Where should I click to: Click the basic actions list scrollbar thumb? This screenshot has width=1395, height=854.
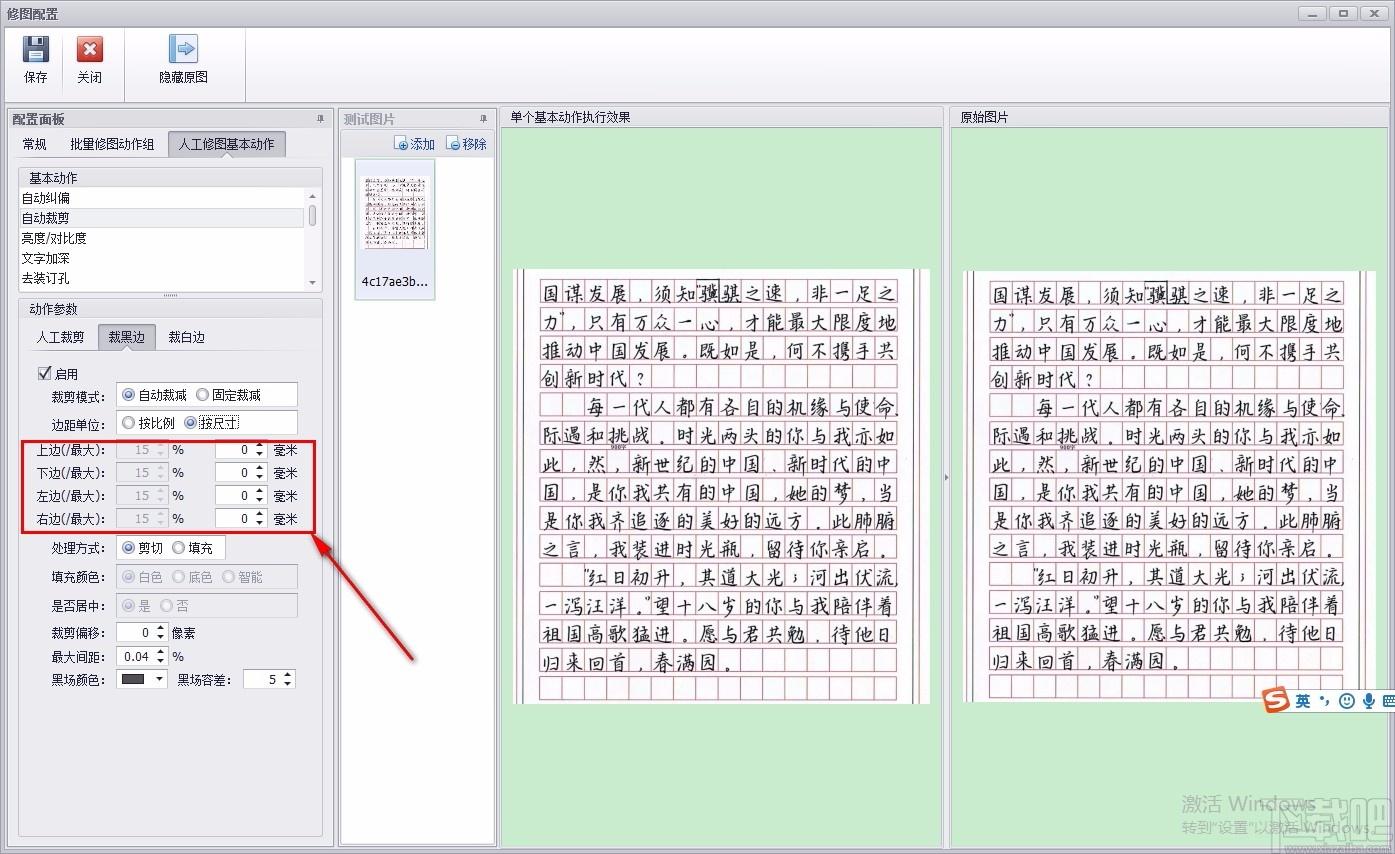pos(313,215)
